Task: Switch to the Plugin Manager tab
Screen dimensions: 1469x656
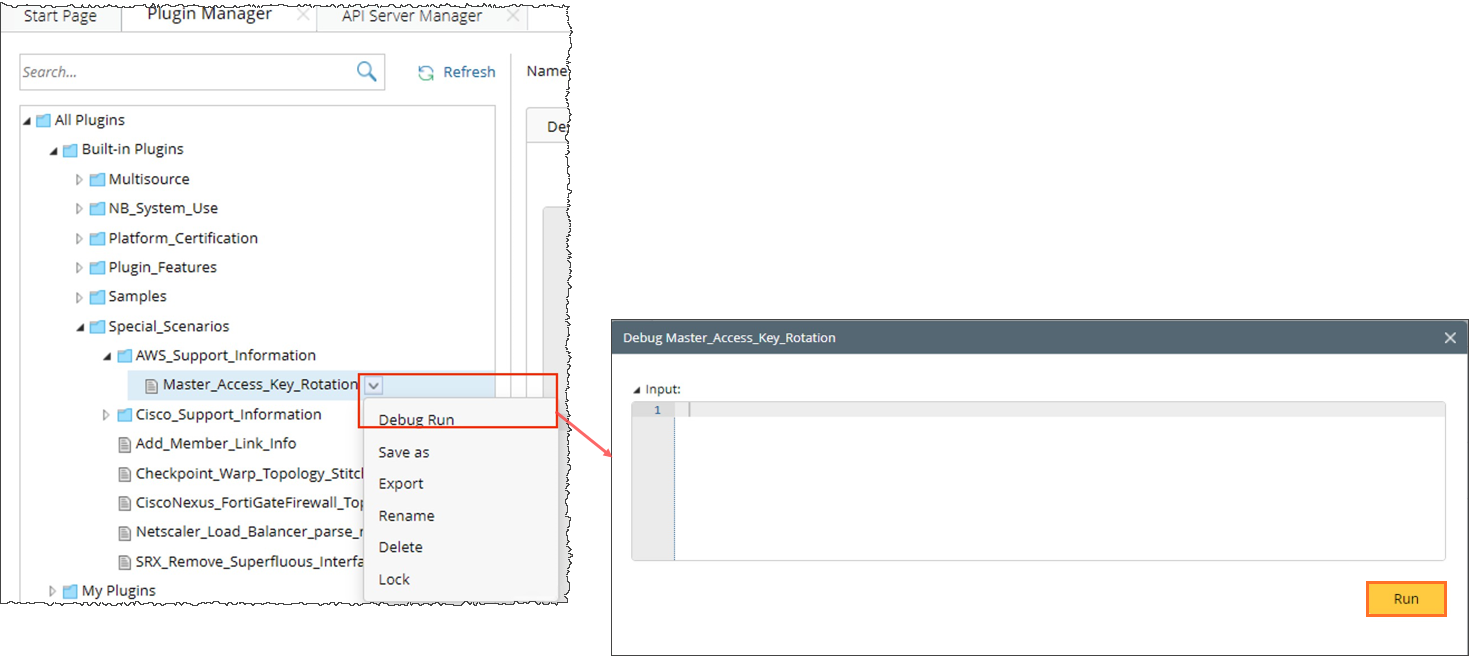Action: [x=209, y=14]
